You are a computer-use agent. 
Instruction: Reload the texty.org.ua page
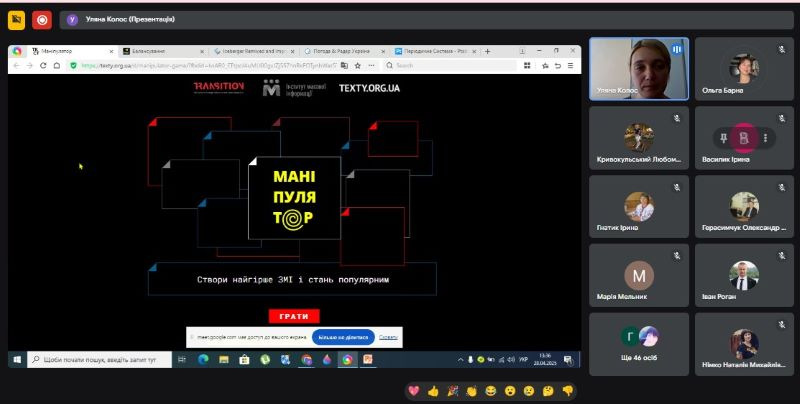point(43,66)
